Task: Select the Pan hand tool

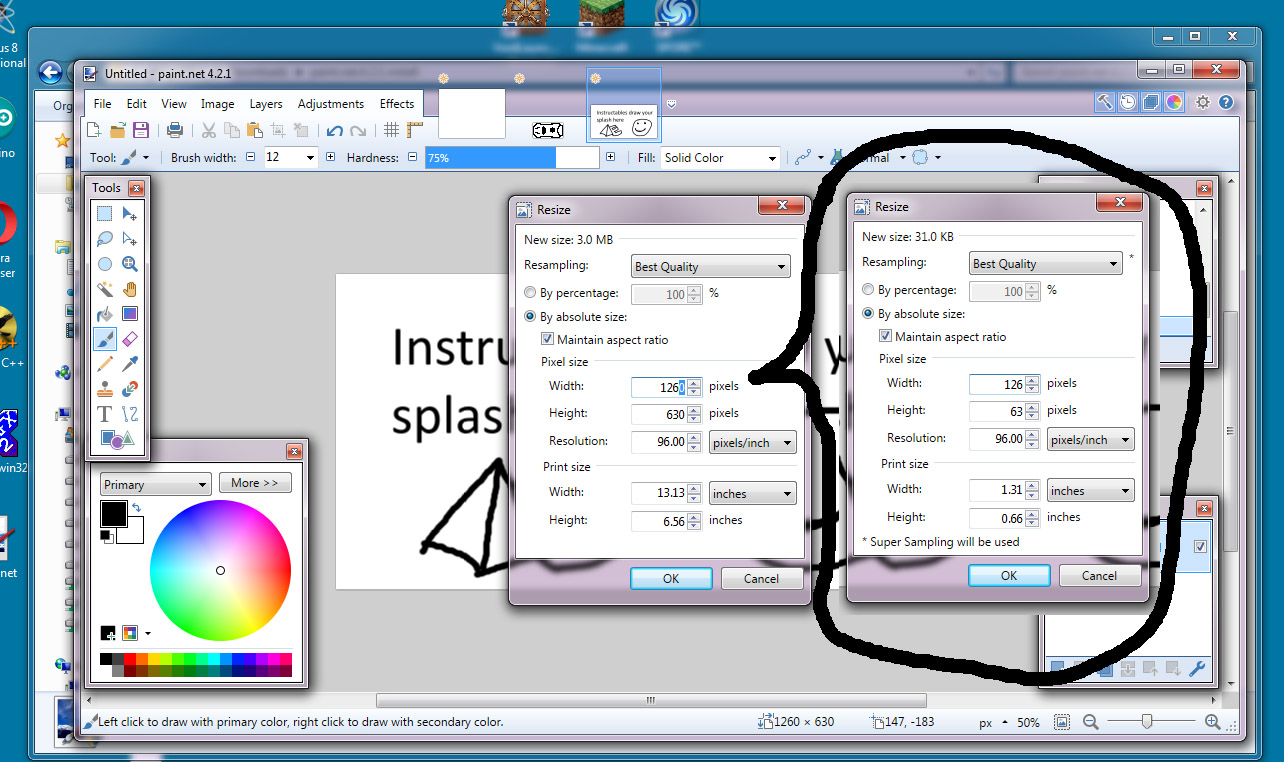Action: (x=130, y=289)
